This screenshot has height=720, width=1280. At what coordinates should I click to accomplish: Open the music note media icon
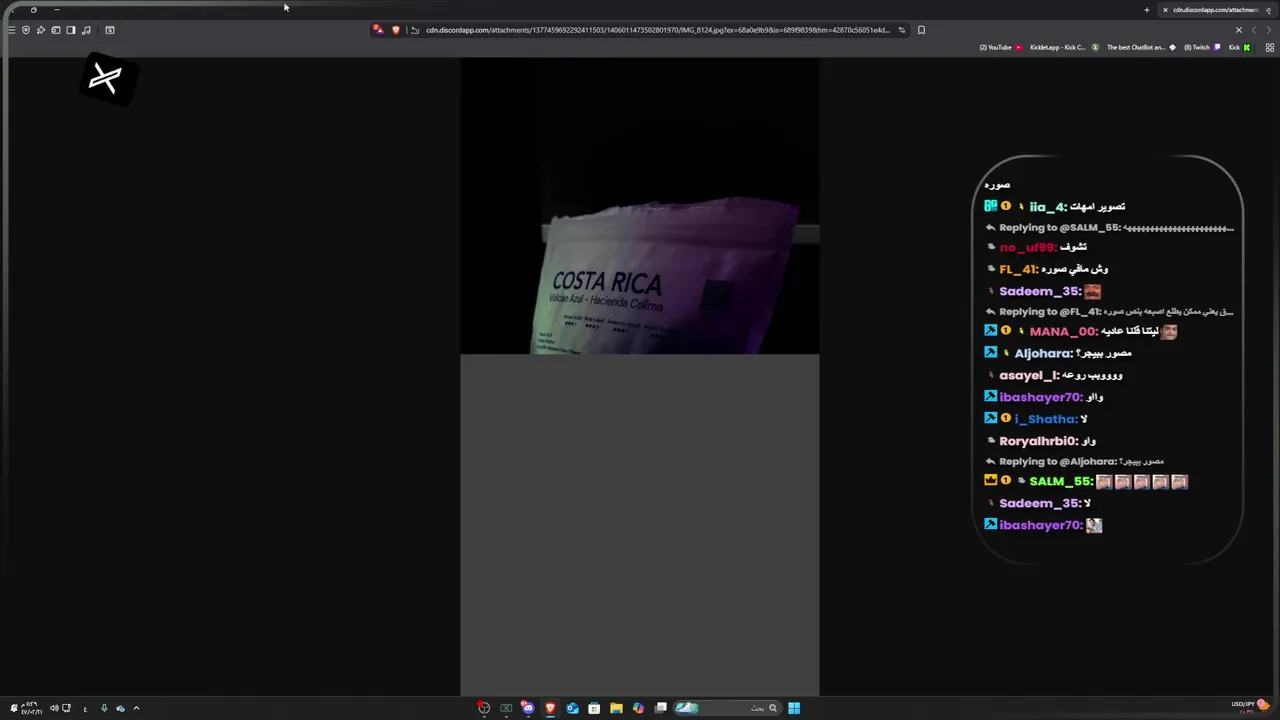point(86,30)
